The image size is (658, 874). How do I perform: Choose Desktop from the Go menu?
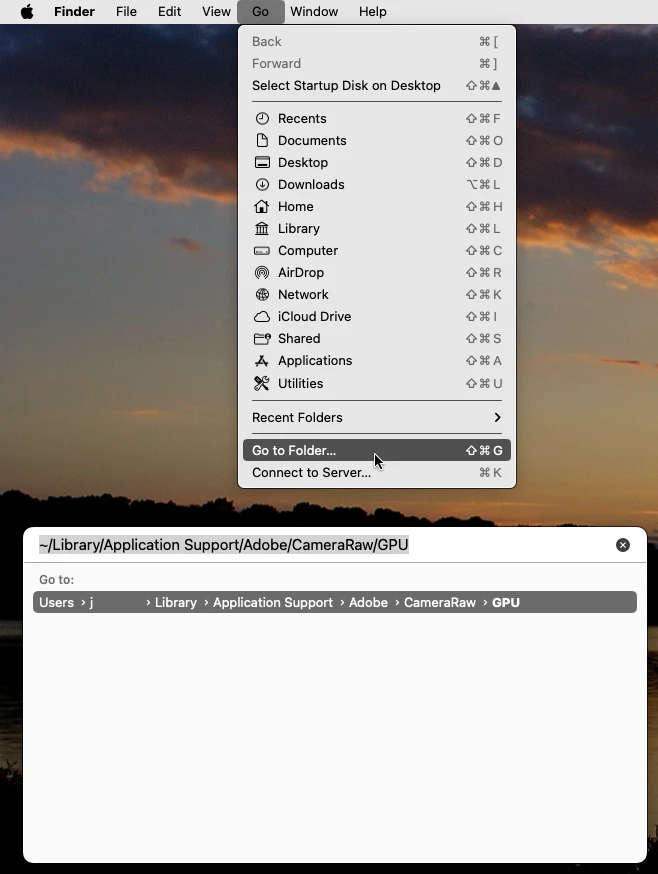(377, 163)
